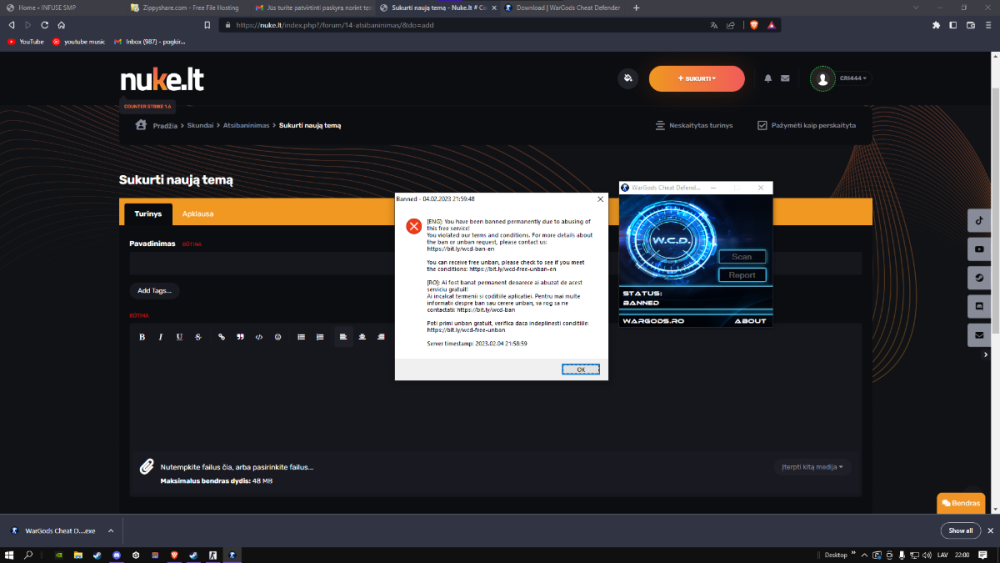Open the Bendras chat button
The width and height of the screenshot is (1000, 563).
click(x=960, y=503)
